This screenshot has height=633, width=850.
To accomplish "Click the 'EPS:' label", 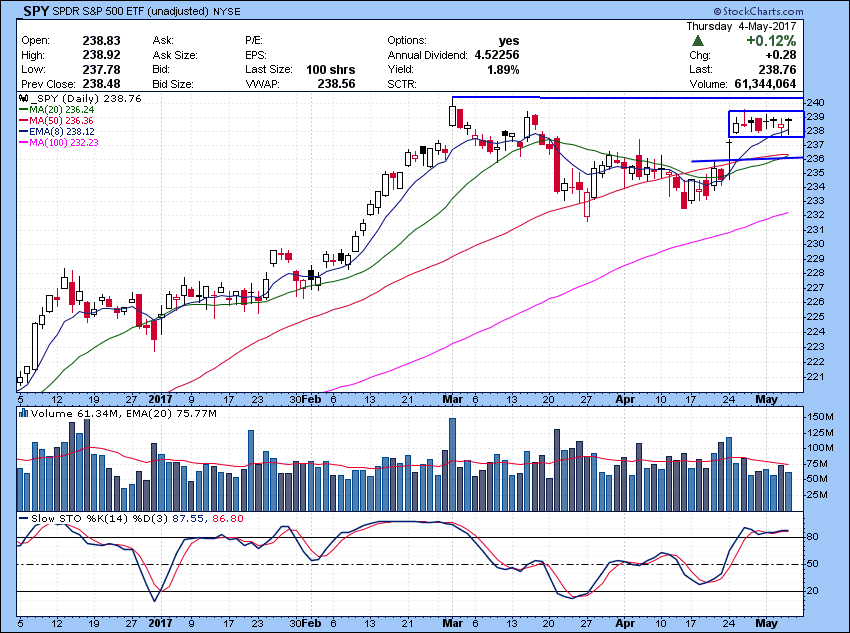I will point(255,55).
